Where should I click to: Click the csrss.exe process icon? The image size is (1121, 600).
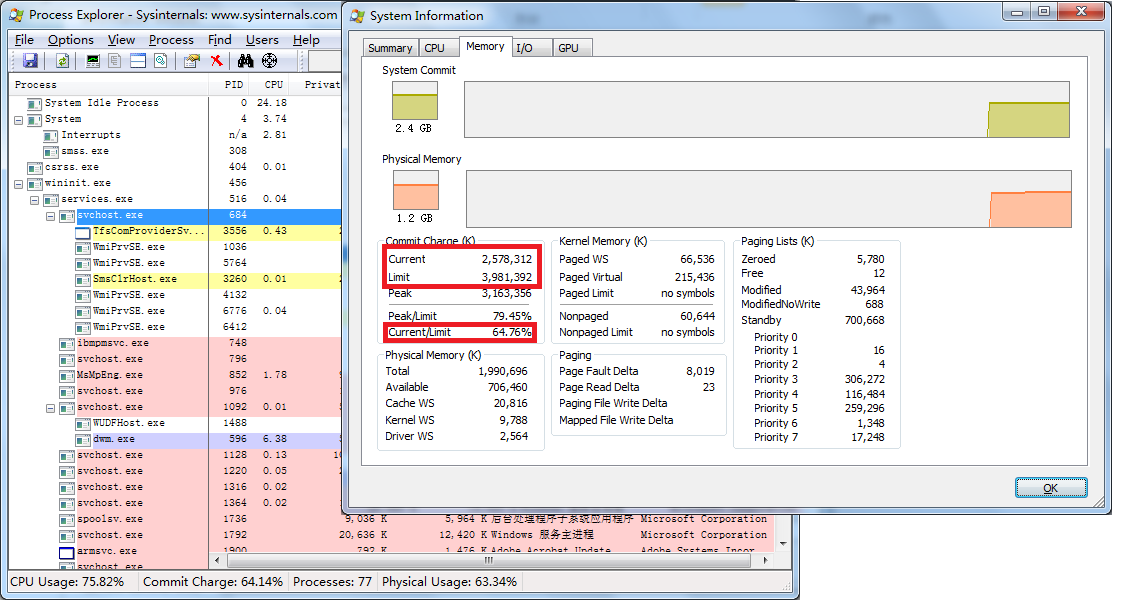(34, 168)
